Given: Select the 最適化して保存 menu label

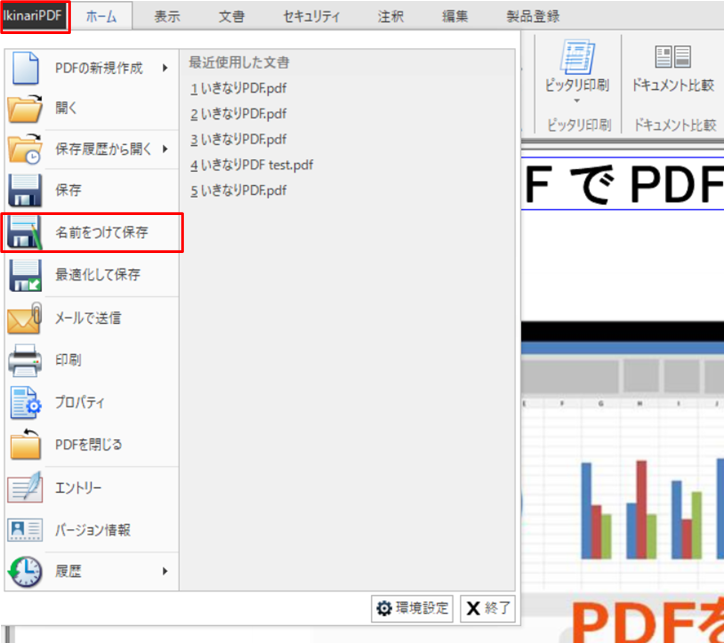Looking at the screenshot, I should pyautogui.click(x=97, y=275).
